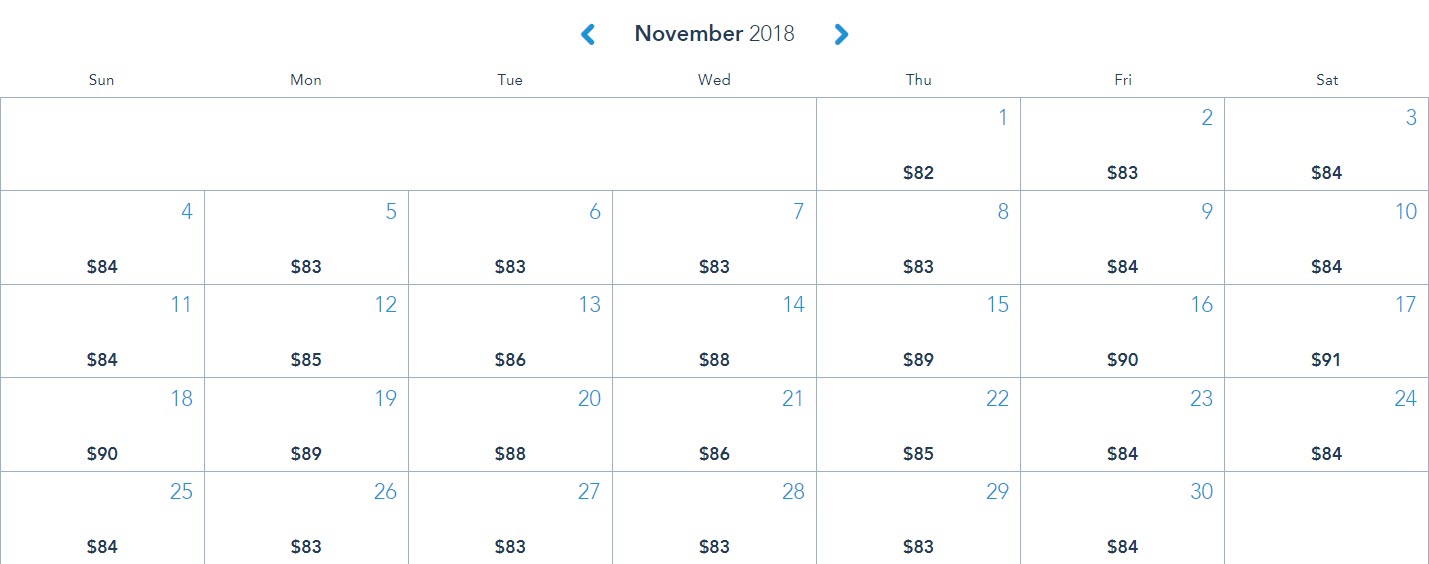Choose November 17 with $91 price

[1327, 331]
